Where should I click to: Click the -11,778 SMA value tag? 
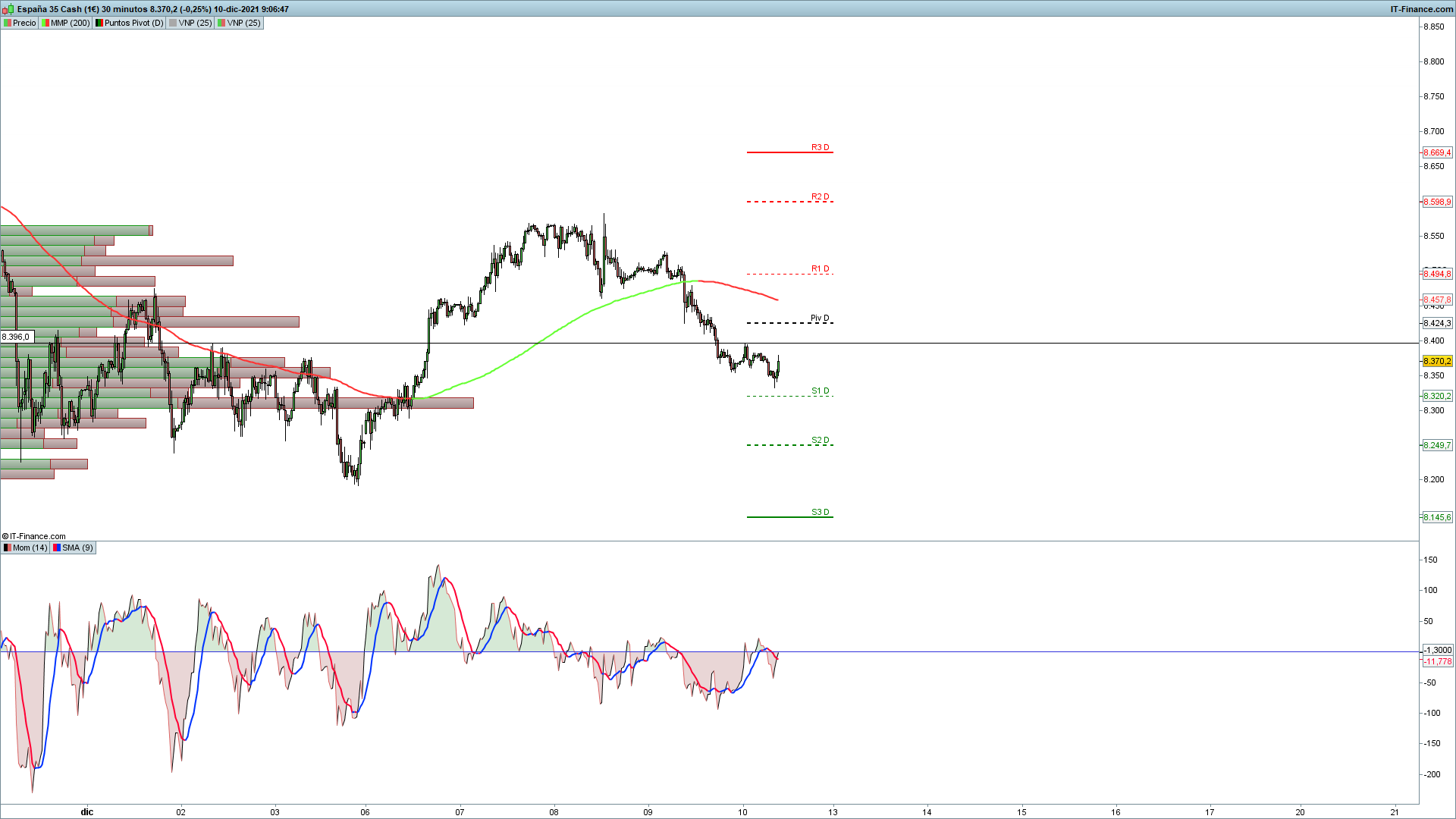1437,661
